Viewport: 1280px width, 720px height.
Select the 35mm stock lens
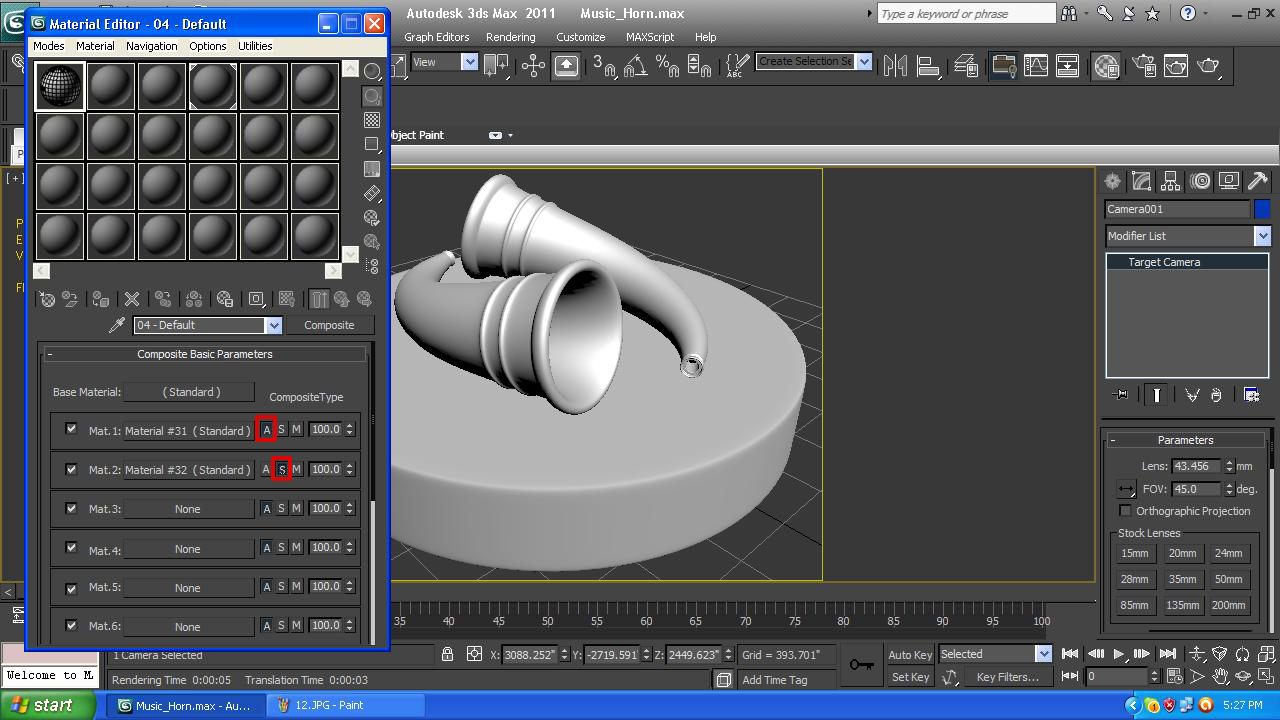[1183, 579]
